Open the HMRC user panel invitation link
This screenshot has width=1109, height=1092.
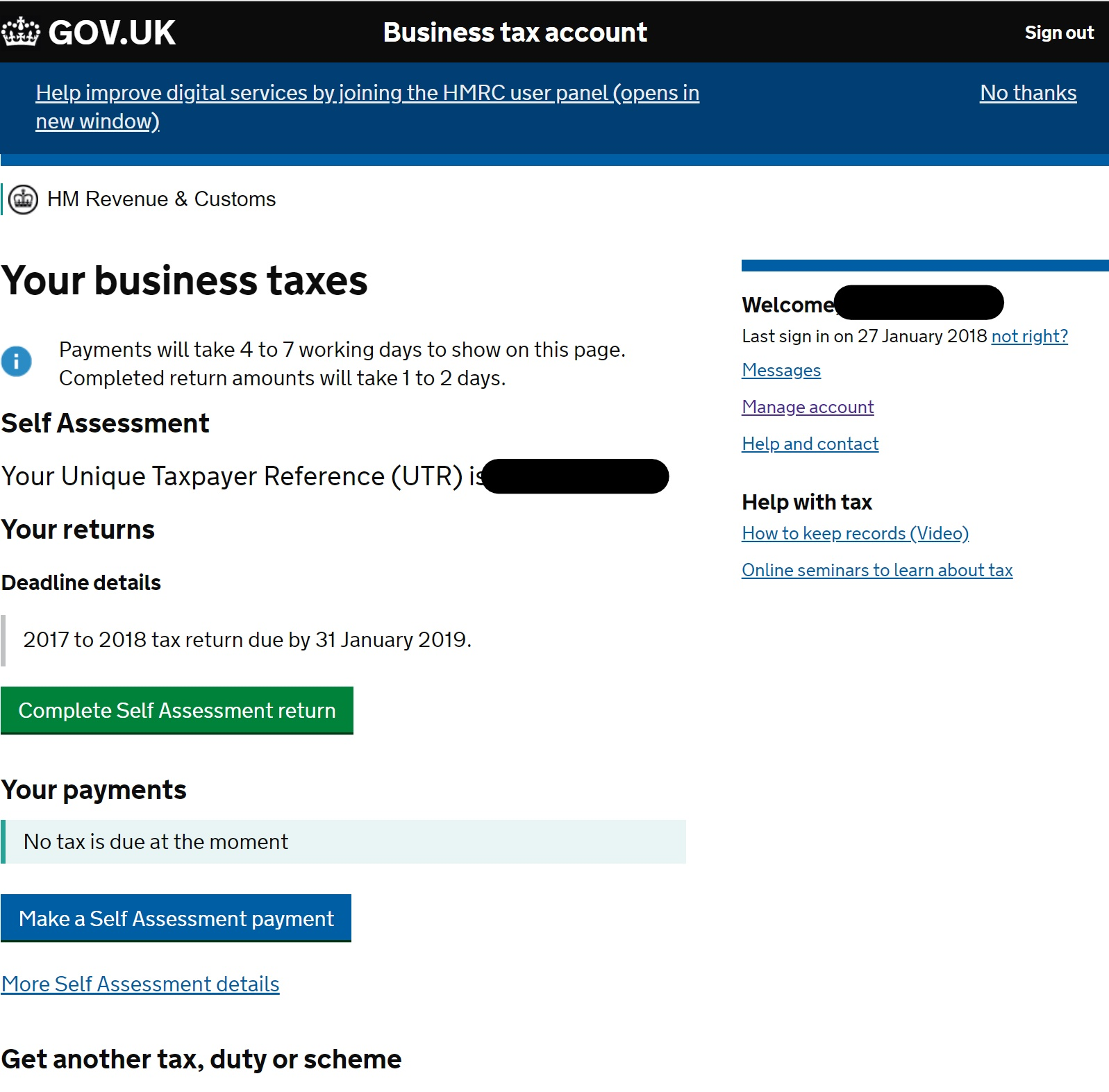(x=367, y=107)
